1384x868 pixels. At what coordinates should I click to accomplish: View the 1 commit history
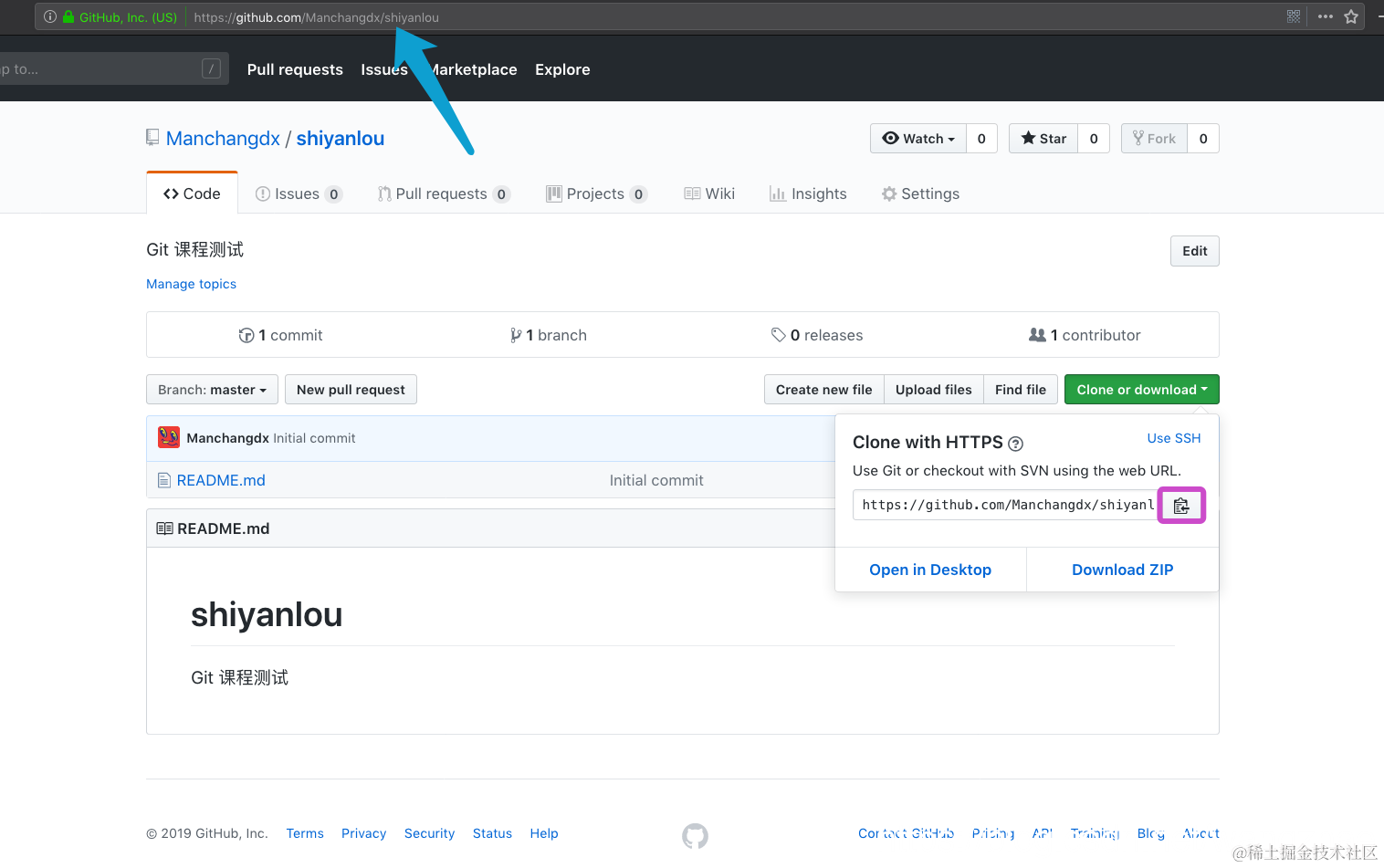pos(280,335)
